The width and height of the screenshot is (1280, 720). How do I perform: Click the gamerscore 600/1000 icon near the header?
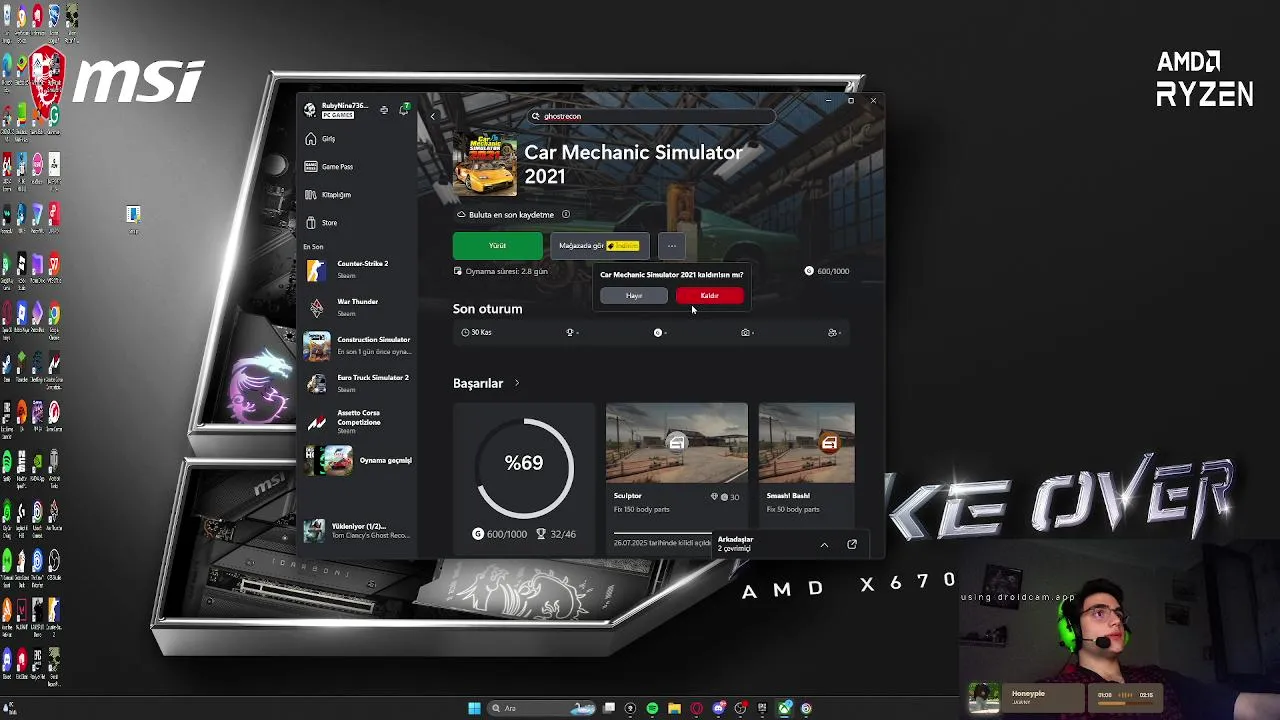tap(809, 271)
